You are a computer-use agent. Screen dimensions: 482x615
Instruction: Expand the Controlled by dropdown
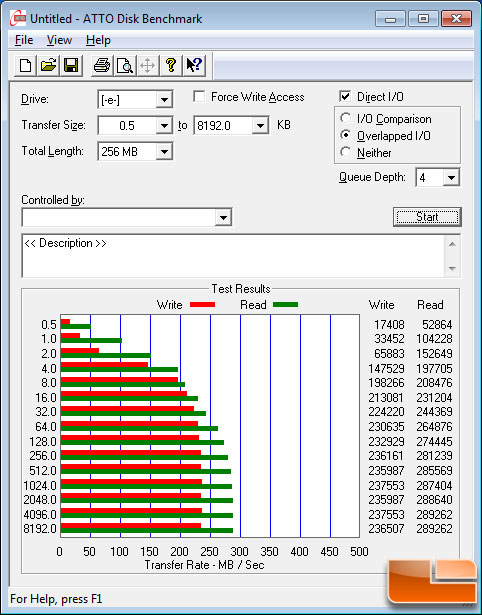pyautogui.click(x=223, y=217)
